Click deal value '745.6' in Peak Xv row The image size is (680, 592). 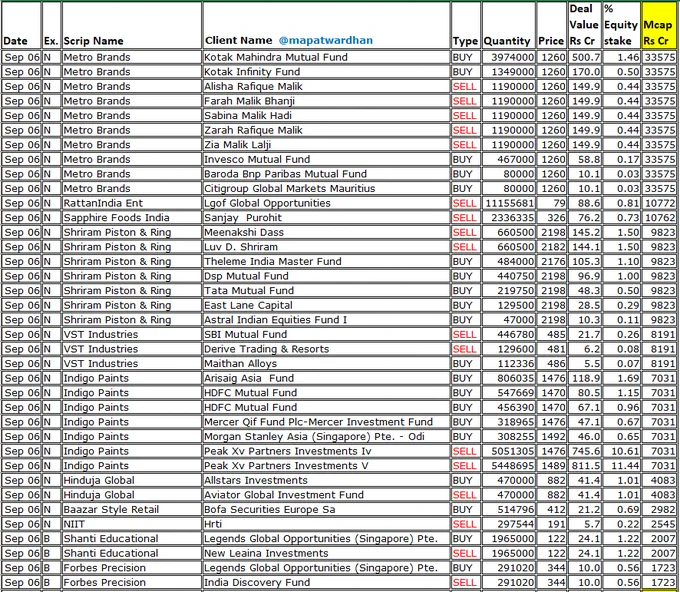click(x=584, y=451)
